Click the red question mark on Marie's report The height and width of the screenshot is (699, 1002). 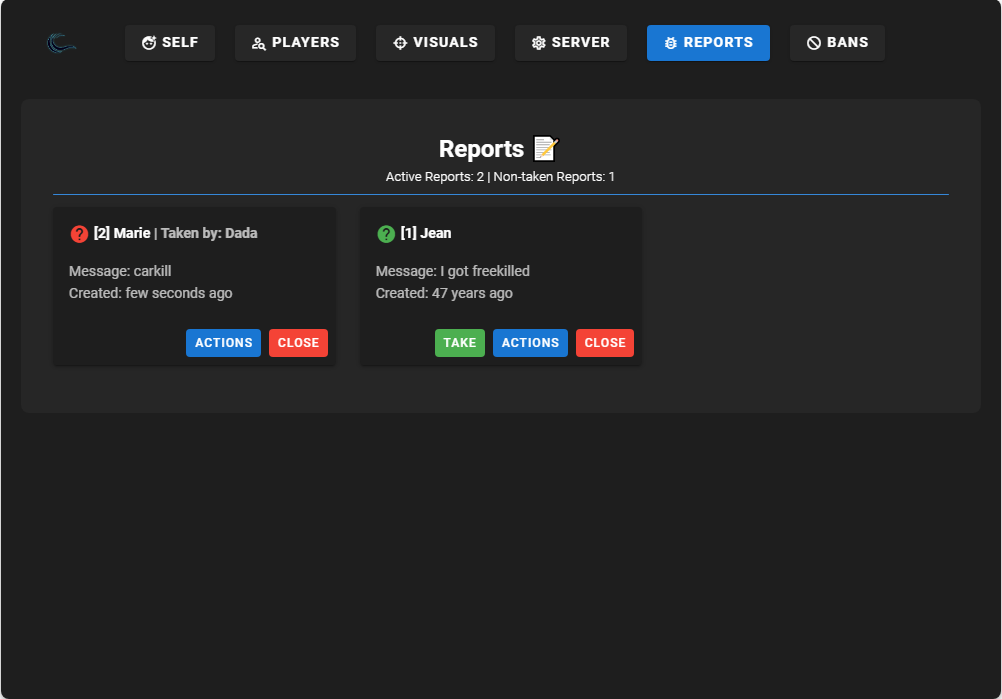click(x=79, y=233)
